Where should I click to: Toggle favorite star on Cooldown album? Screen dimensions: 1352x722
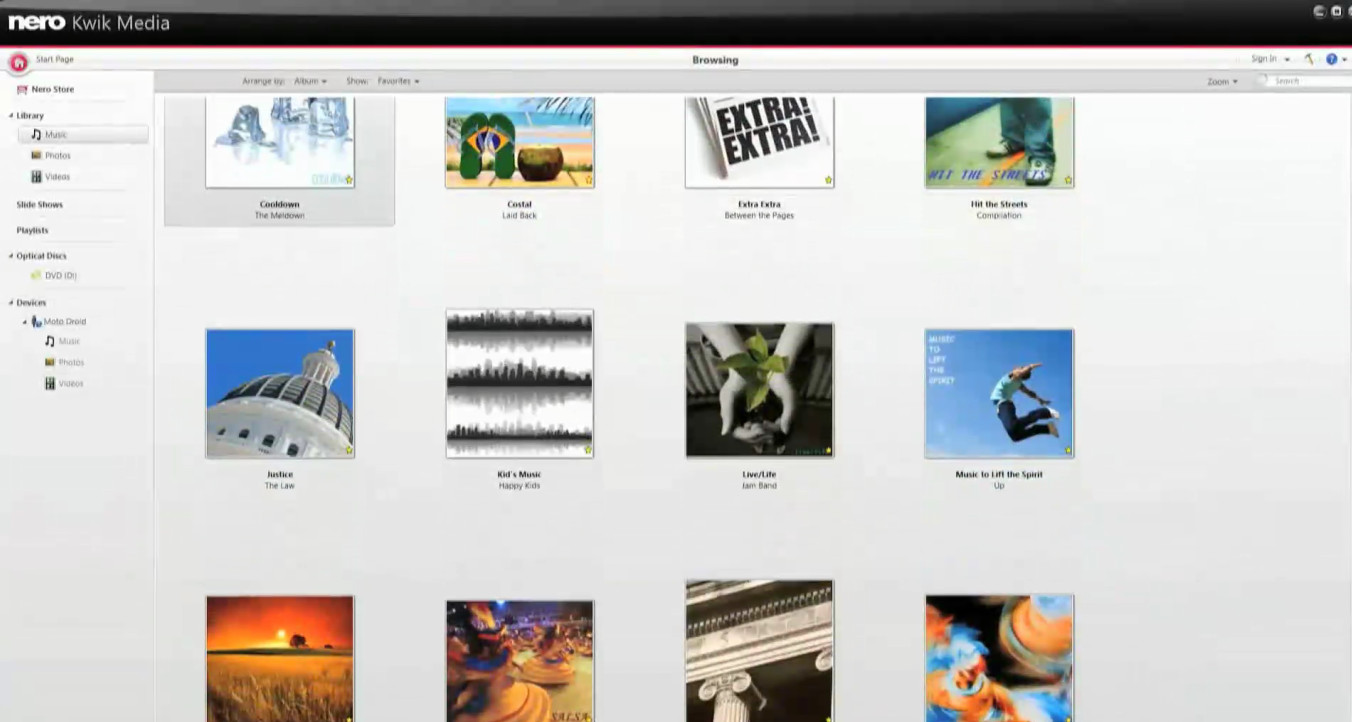349,180
